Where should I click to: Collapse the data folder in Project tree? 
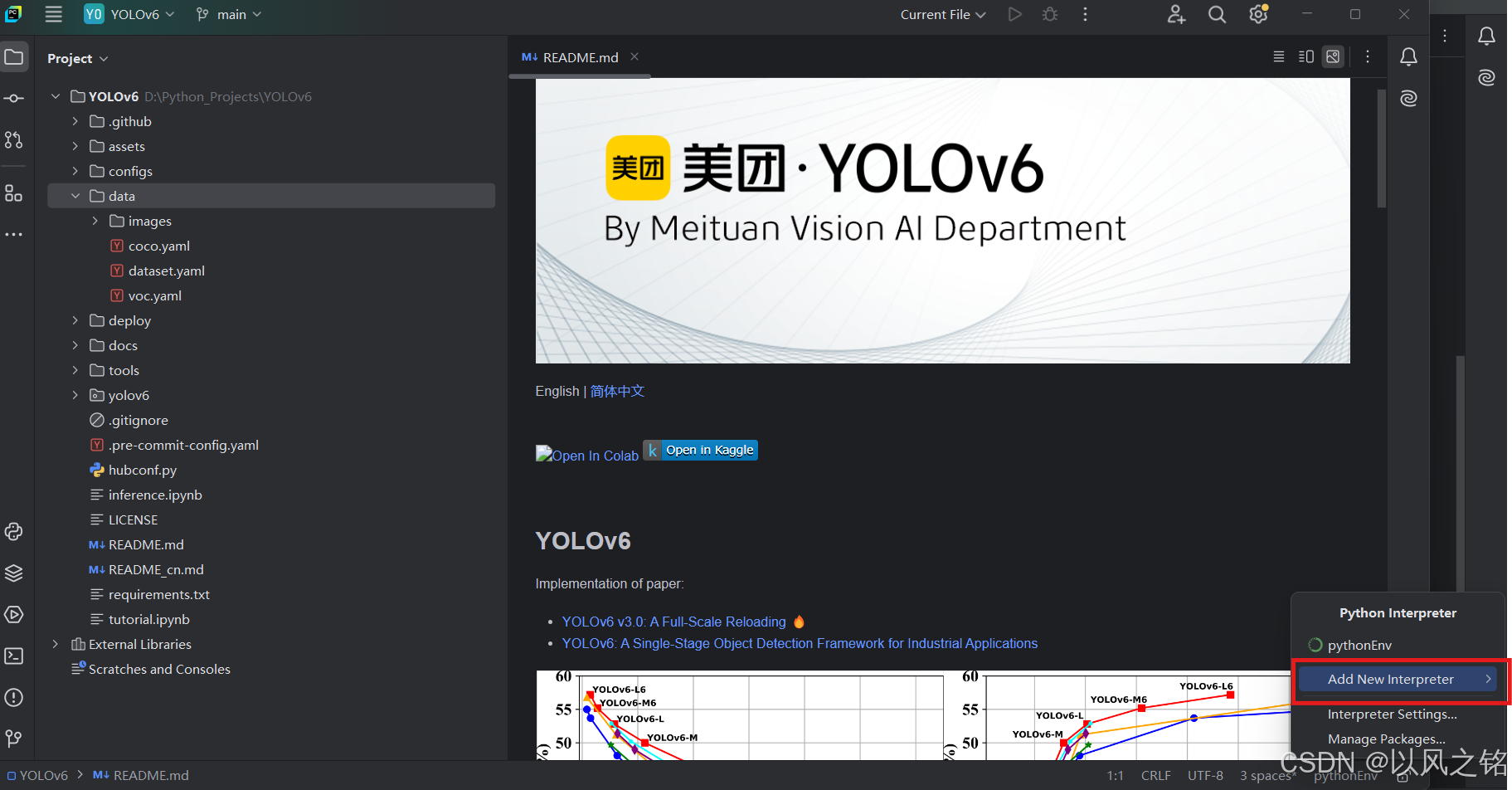pos(75,196)
